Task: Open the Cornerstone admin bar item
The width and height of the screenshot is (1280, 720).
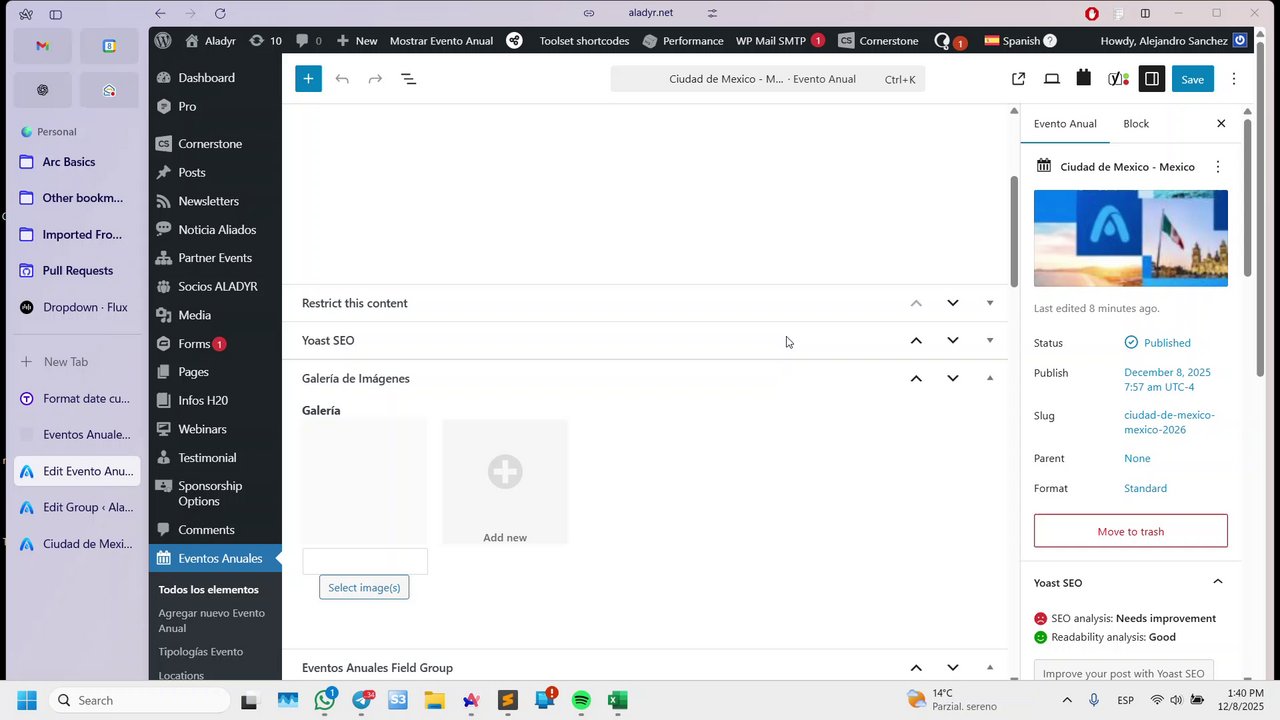Action: point(878,41)
